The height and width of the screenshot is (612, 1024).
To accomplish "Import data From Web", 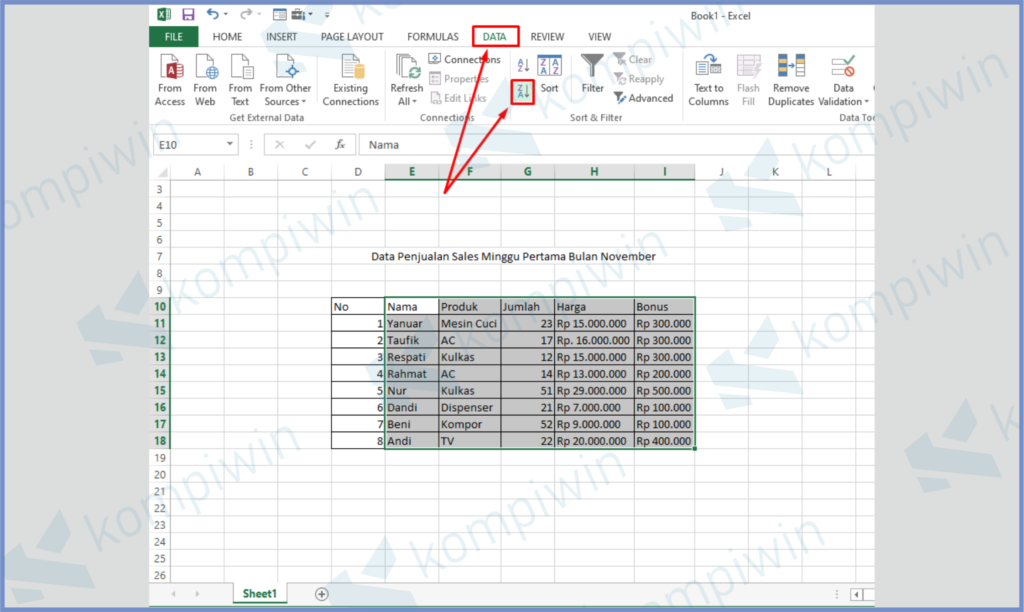I will [205, 80].
